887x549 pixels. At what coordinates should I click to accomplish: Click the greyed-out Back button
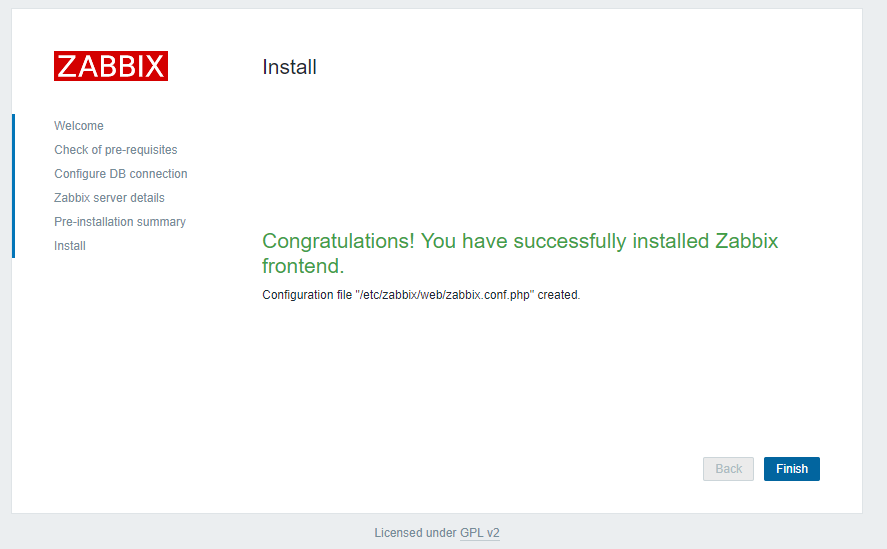pos(728,469)
